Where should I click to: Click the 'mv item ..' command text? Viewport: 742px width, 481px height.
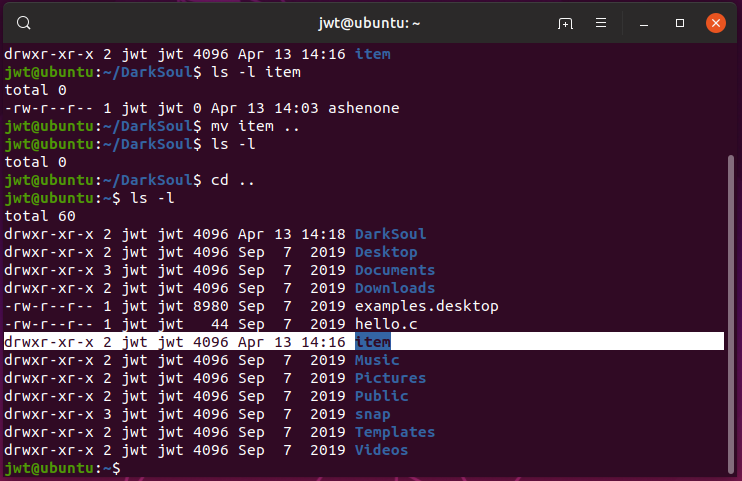(255, 126)
